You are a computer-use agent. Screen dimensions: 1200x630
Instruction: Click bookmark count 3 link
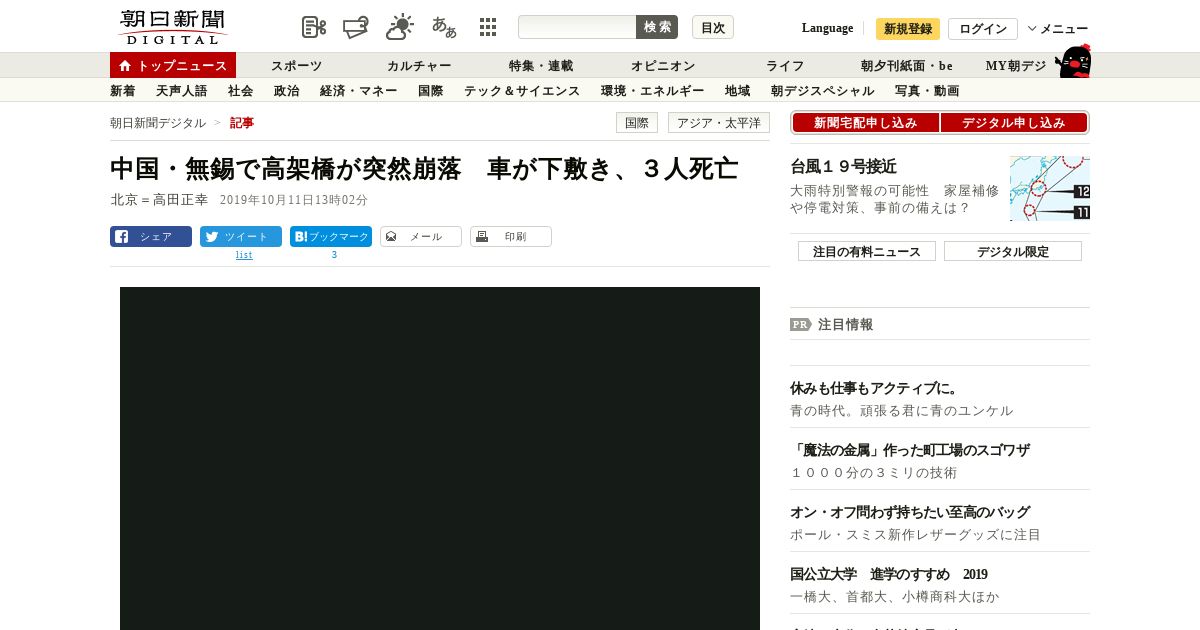(x=334, y=255)
